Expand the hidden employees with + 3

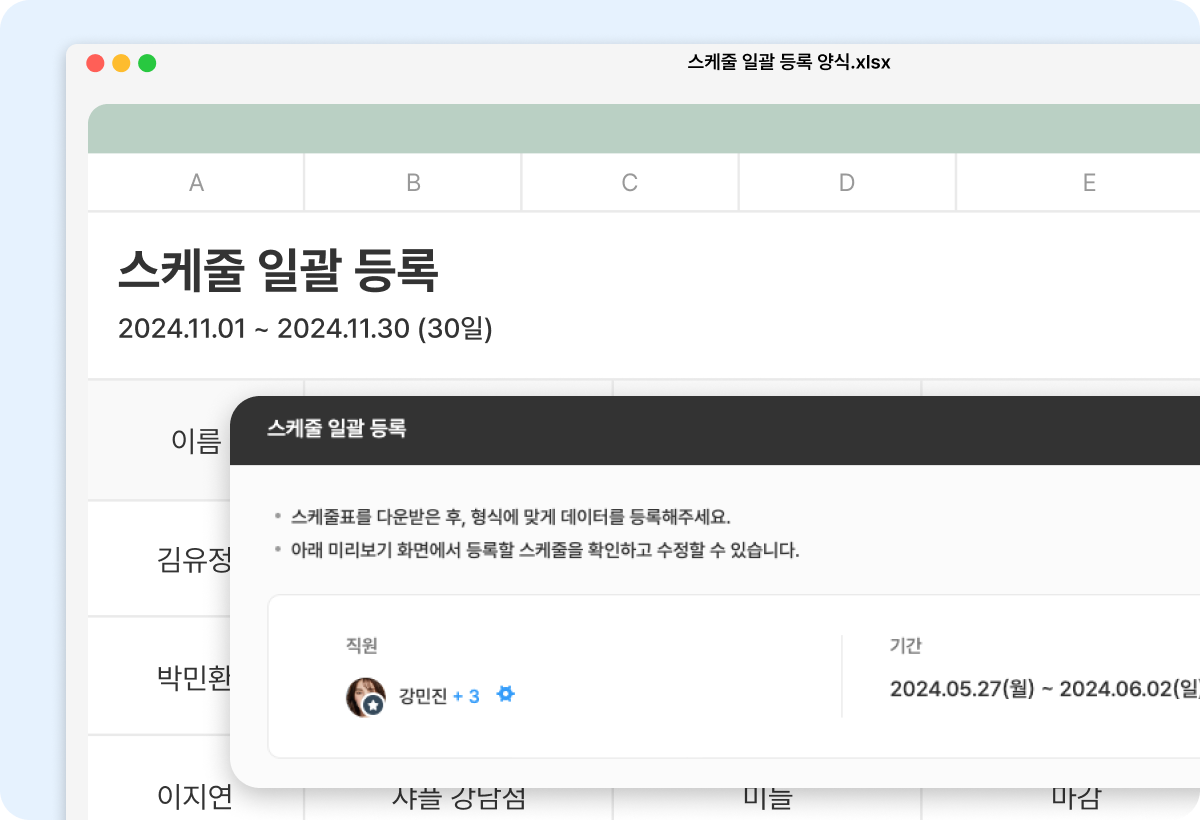pyautogui.click(x=465, y=695)
